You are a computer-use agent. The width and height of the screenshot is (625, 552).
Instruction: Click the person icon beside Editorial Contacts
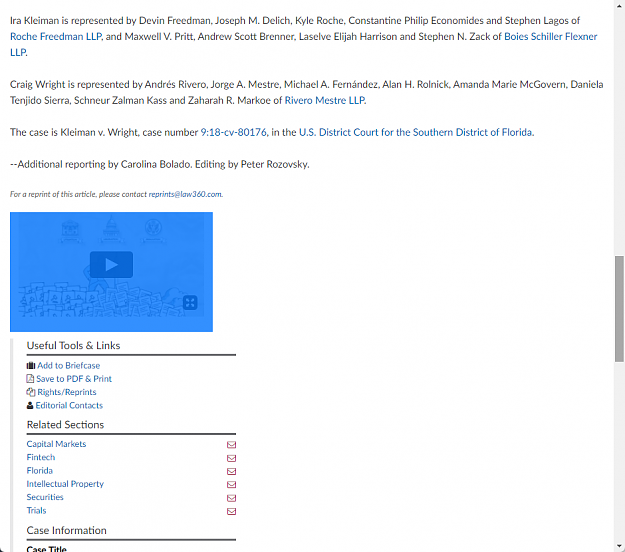(x=30, y=406)
